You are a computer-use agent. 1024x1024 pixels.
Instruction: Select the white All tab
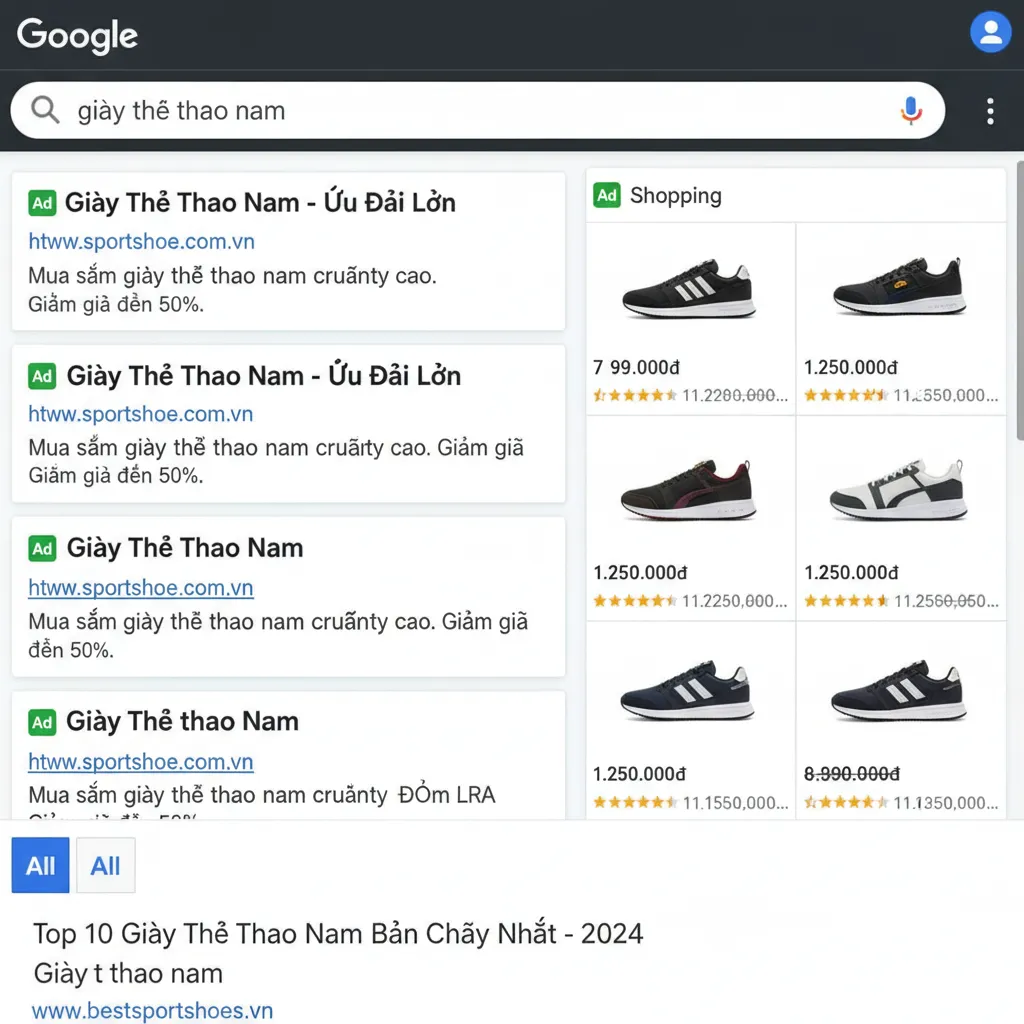tap(106, 865)
